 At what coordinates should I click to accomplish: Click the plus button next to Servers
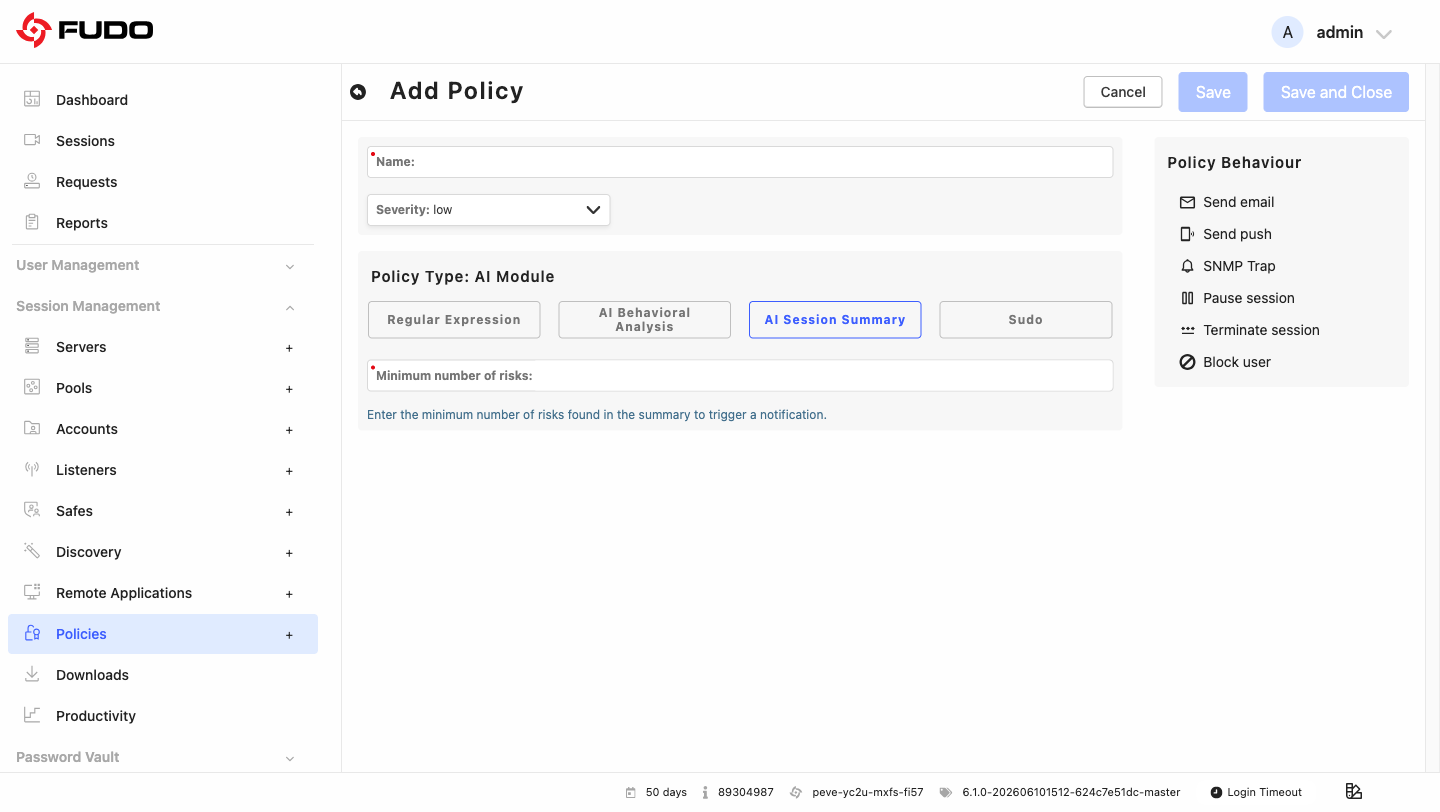(289, 348)
